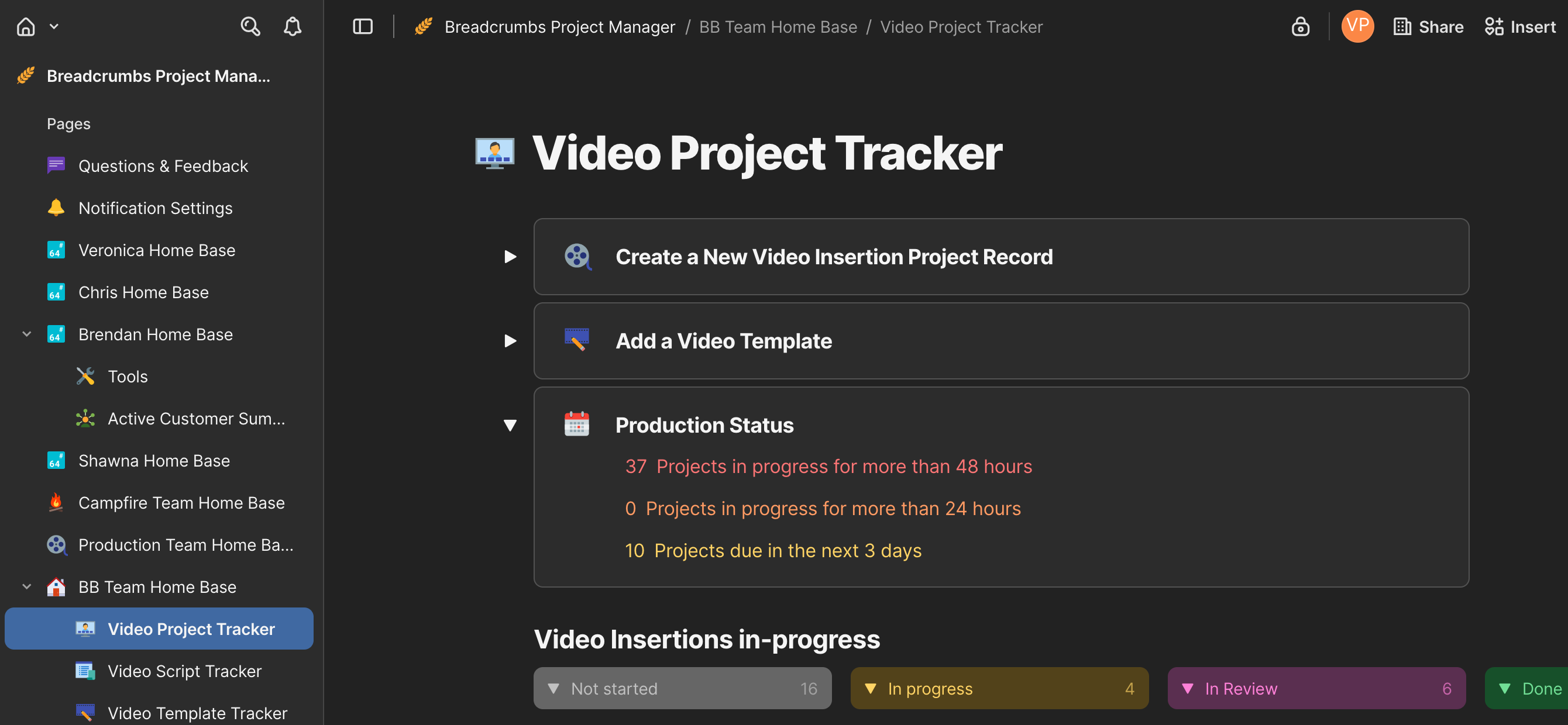1568x725 pixels.
Task: Click the VP avatar circle
Action: pyautogui.click(x=1357, y=26)
